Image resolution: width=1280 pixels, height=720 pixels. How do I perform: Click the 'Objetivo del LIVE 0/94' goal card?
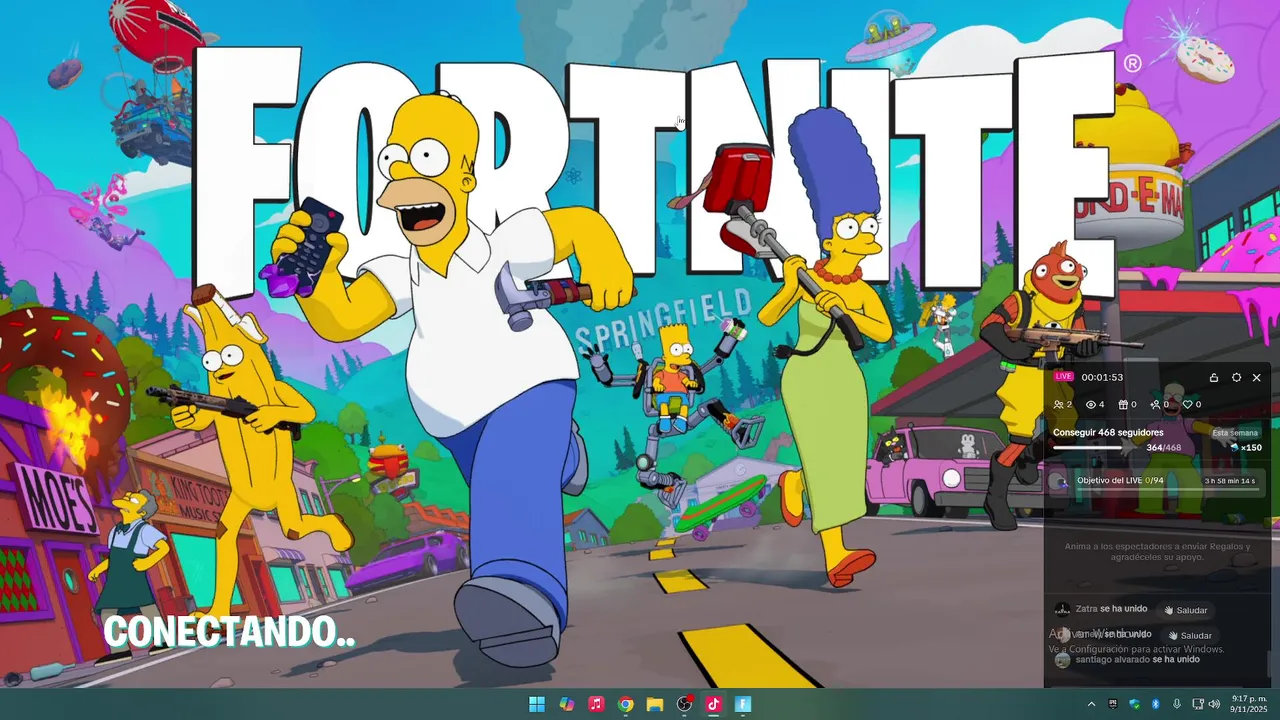click(x=1157, y=482)
